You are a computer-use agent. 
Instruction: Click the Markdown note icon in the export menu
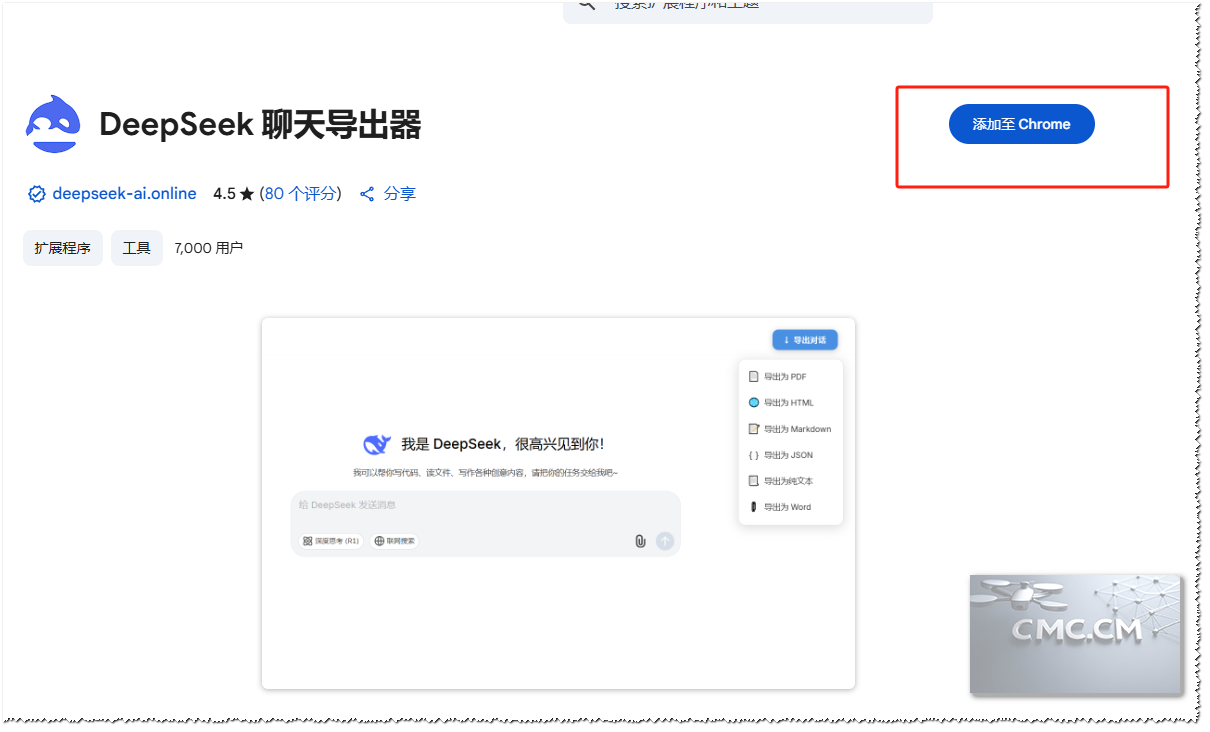(x=754, y=429)
